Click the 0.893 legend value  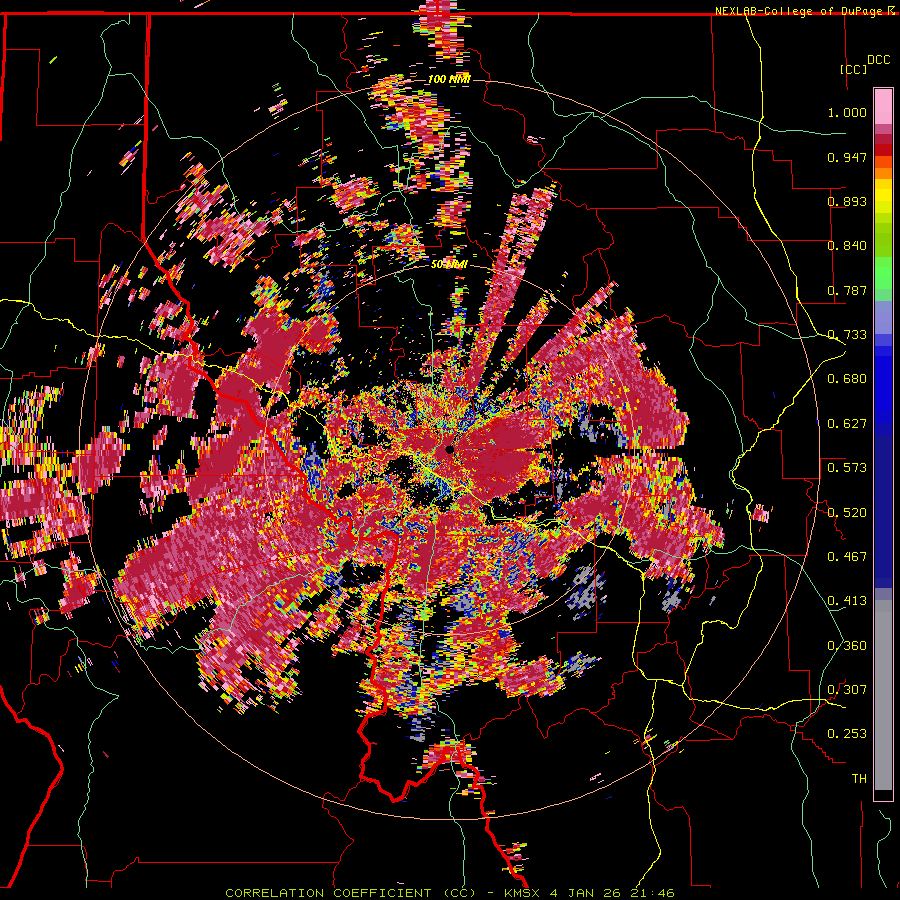pos(847,201)
